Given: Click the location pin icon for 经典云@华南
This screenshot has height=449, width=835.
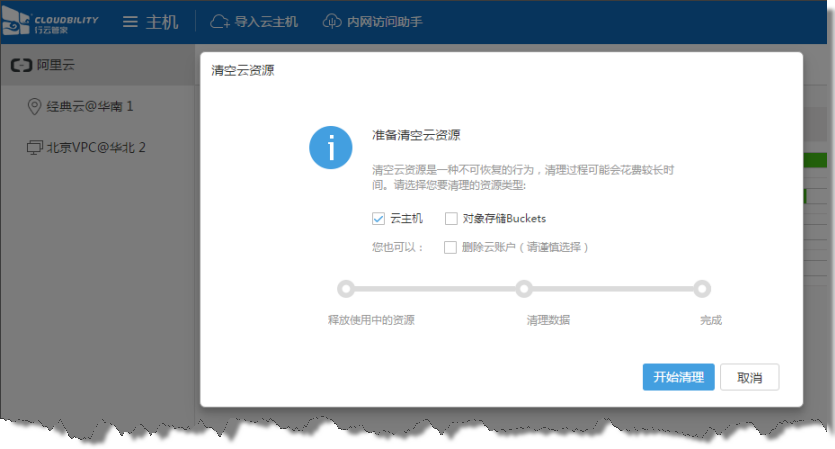Looking at the screenshot, I should pyautogui.click(x=34, y=106).
